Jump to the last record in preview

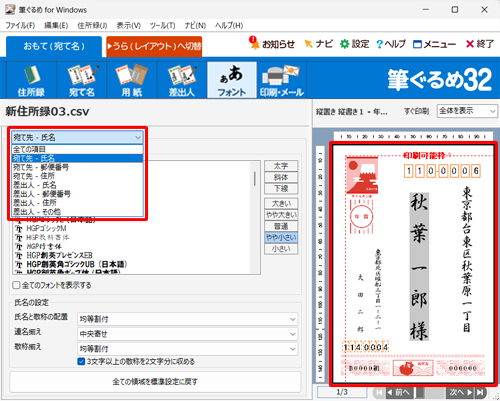[480, 392]
